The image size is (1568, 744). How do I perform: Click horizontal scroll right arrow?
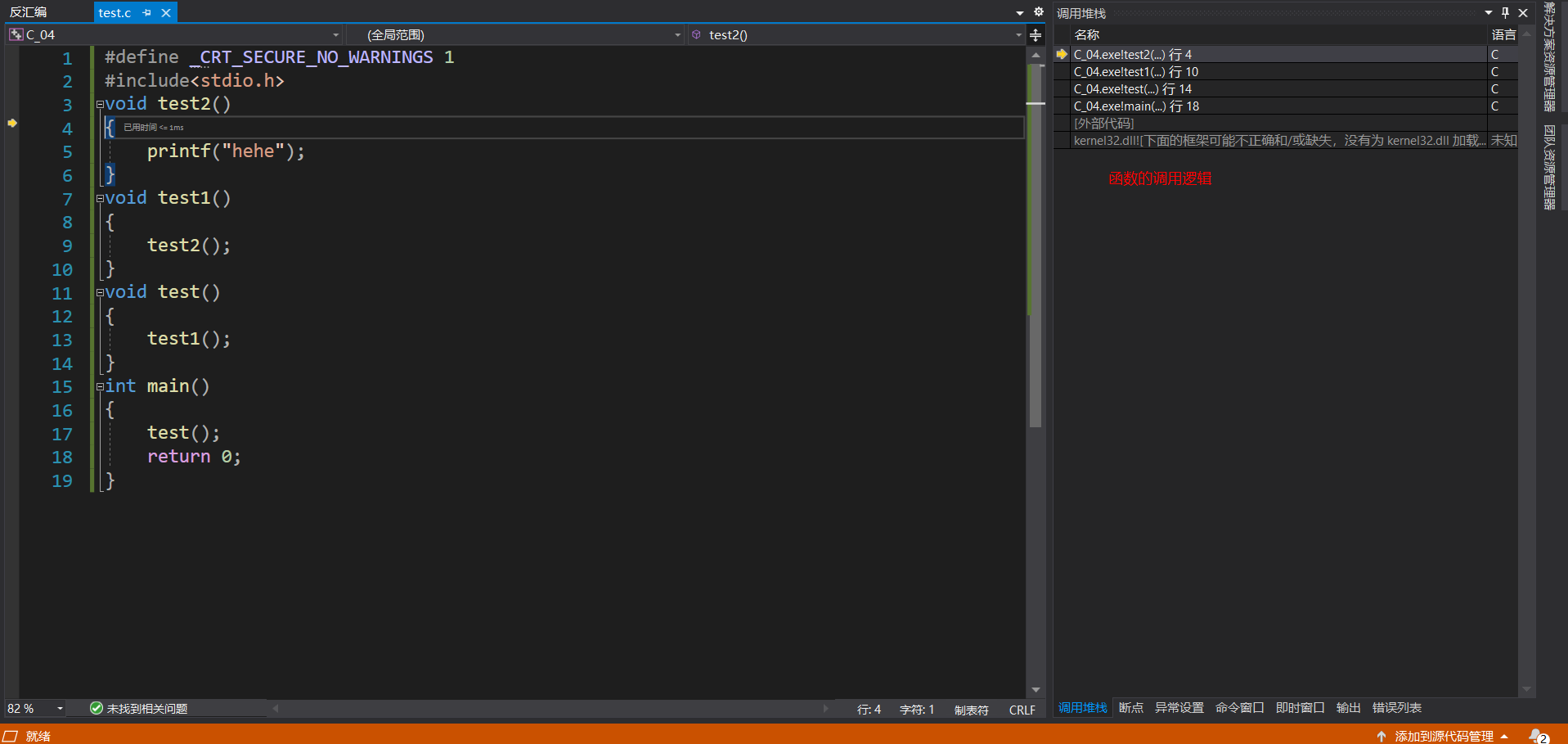[x=825, y=709]
